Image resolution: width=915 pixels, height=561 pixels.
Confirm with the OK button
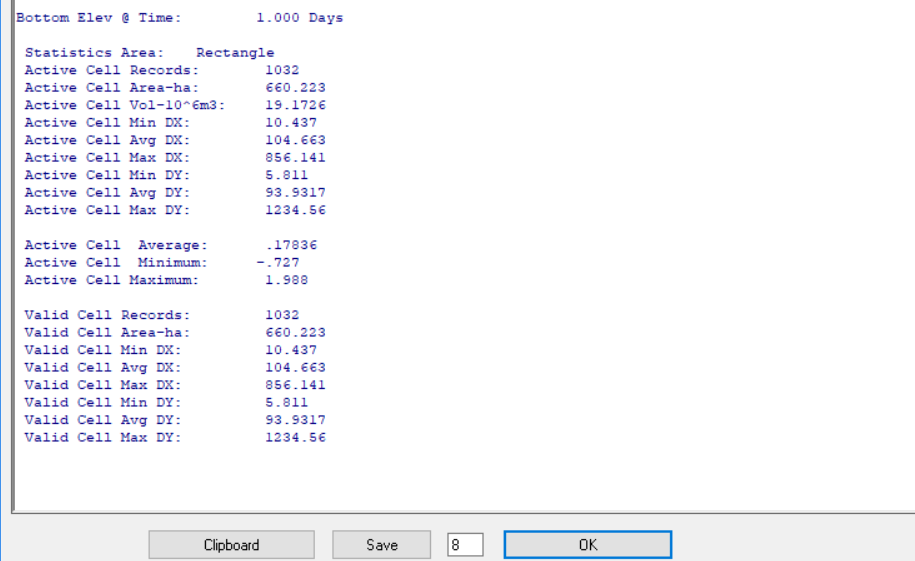pyautogui.click(x=588, y=545)
